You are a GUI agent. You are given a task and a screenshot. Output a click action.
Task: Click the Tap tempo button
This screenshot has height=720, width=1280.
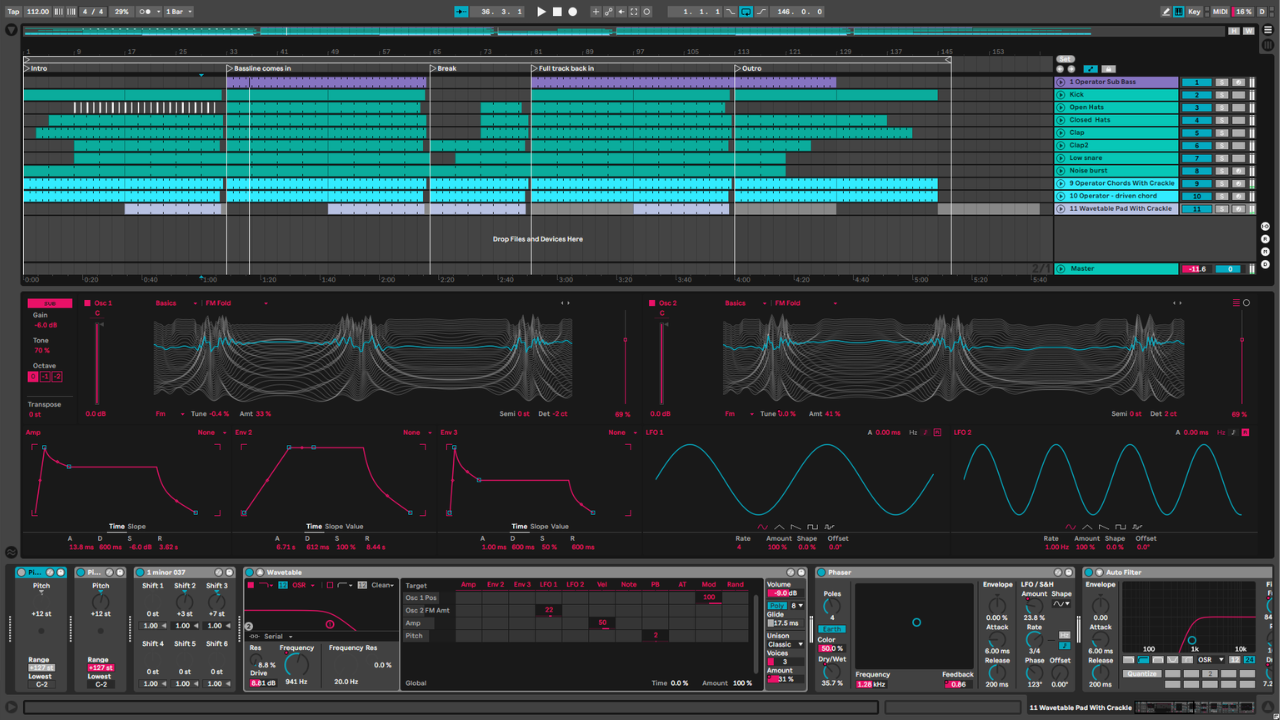(13, 12)
